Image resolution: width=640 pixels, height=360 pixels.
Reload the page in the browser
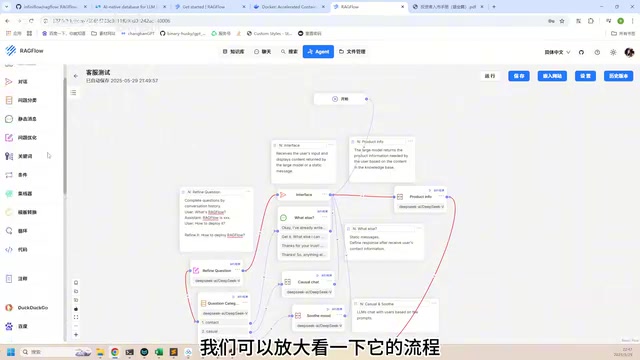click(31, 21)
